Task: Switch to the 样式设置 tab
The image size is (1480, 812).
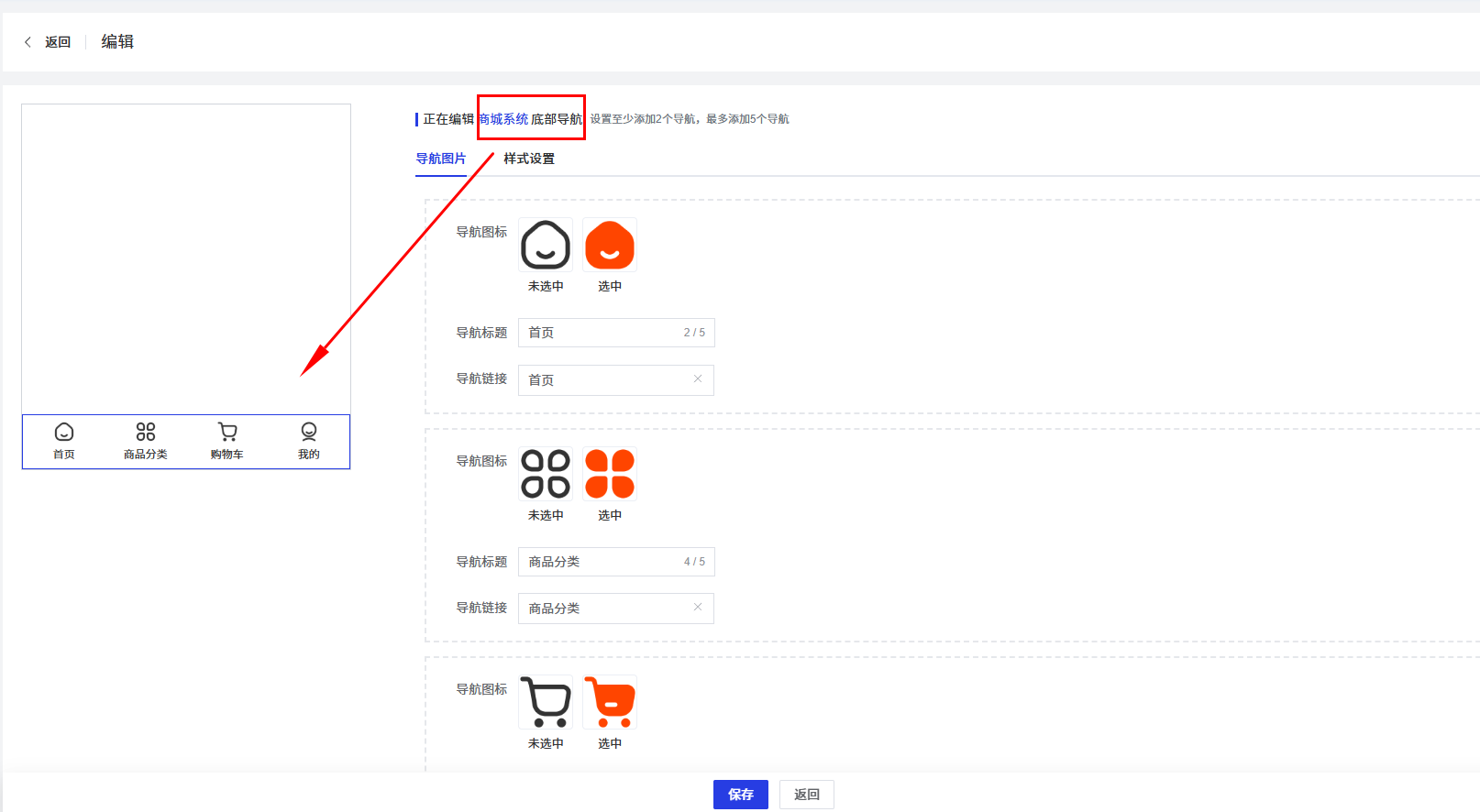Action: pos(529,159)
